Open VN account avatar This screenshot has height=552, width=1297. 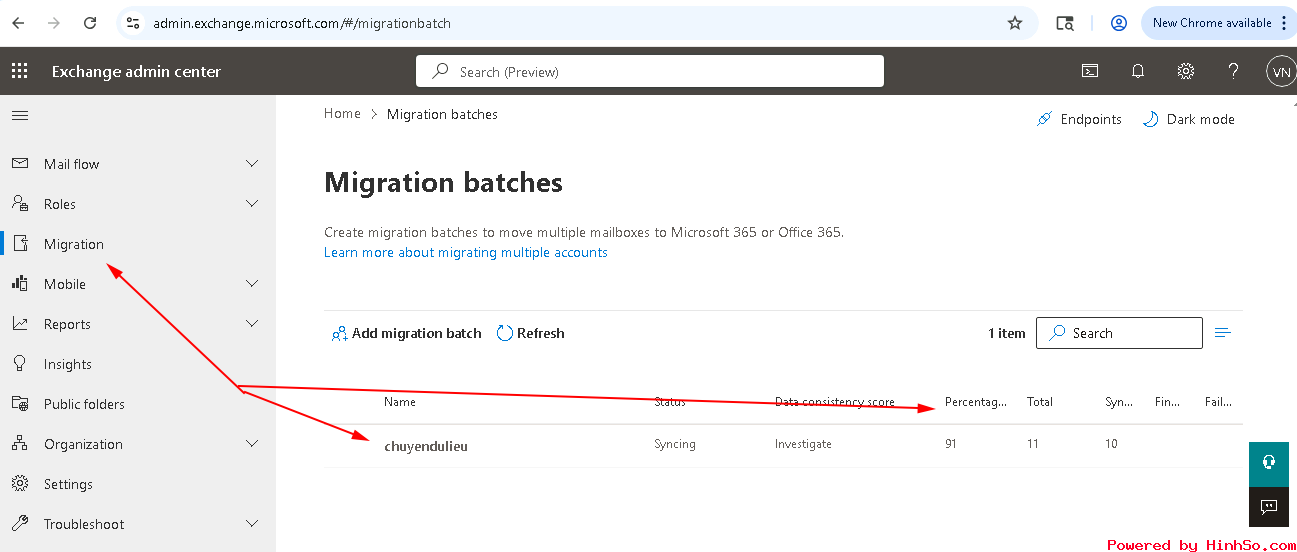[1281, 71]
